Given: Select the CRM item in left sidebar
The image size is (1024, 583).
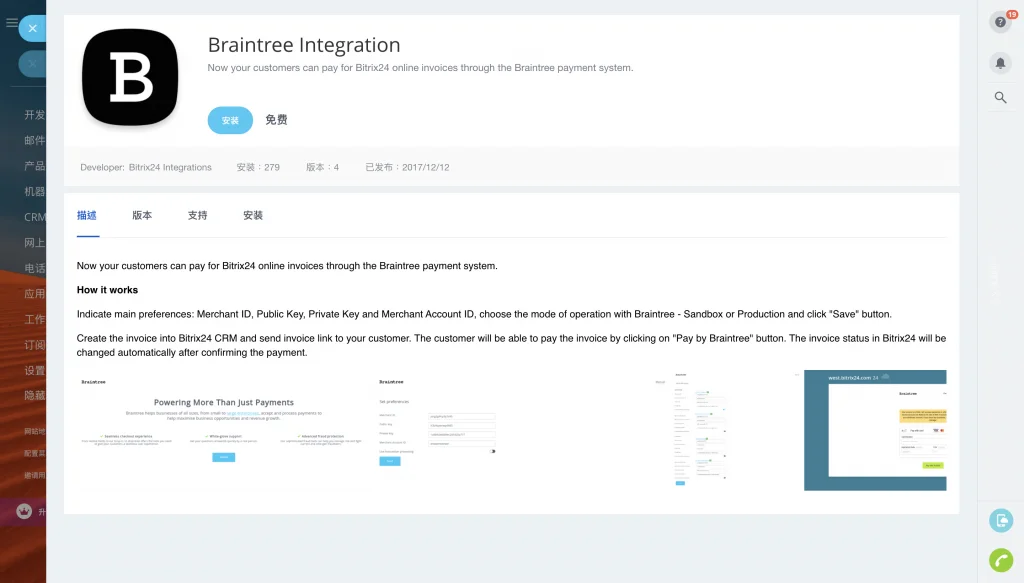Looking at the screenshot, I should tap(35, 217).
